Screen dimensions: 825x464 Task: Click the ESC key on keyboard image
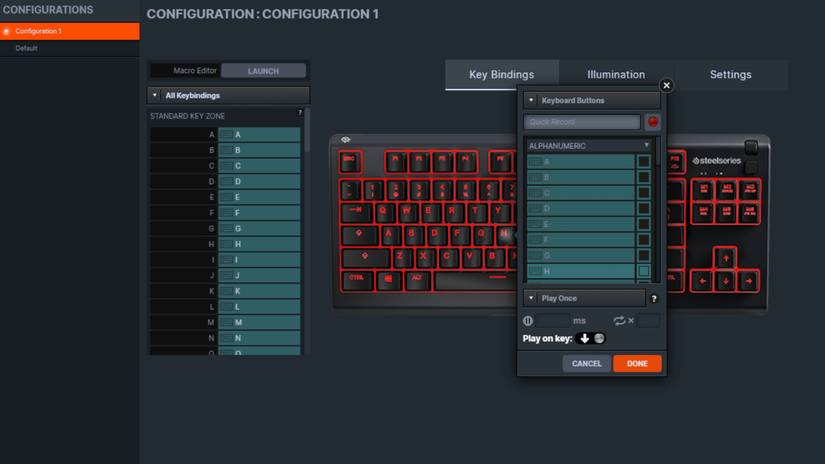349,160
